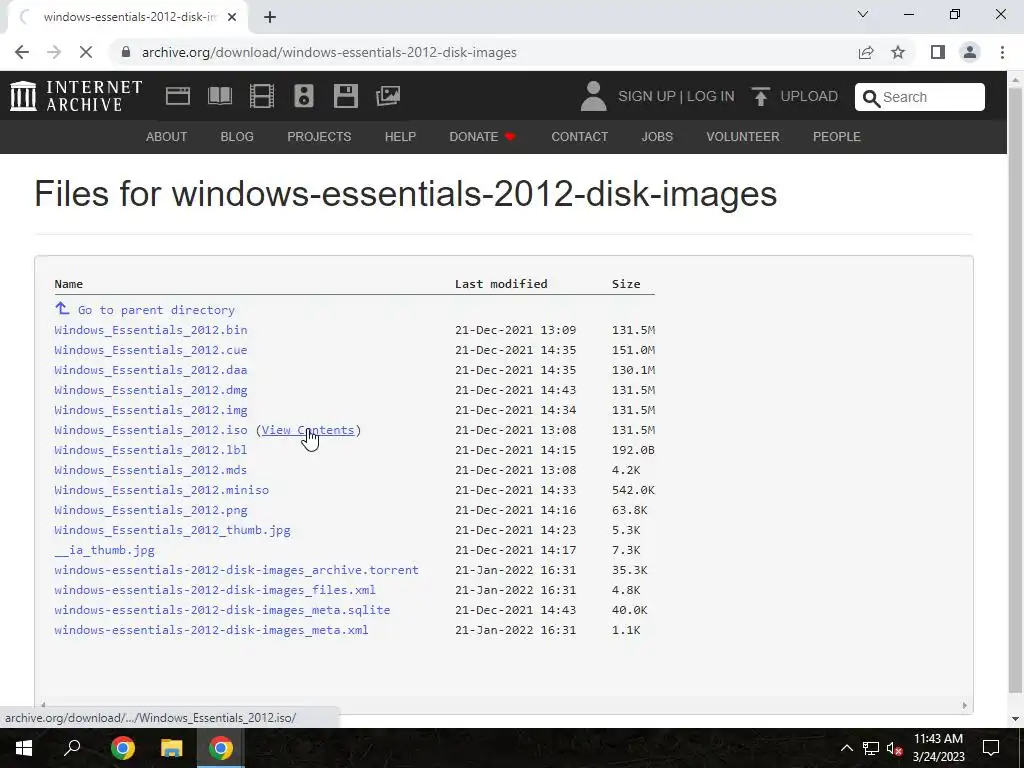Open File Explorer from taskbar

pos(172,748)
